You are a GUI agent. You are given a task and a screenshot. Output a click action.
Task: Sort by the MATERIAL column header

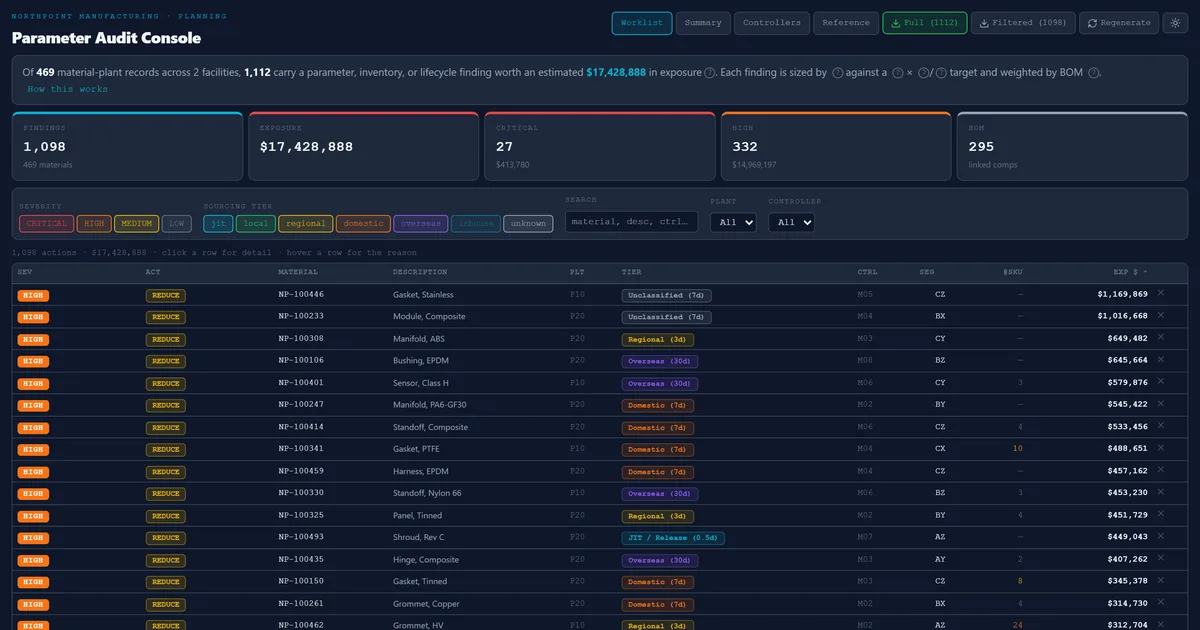298,272
